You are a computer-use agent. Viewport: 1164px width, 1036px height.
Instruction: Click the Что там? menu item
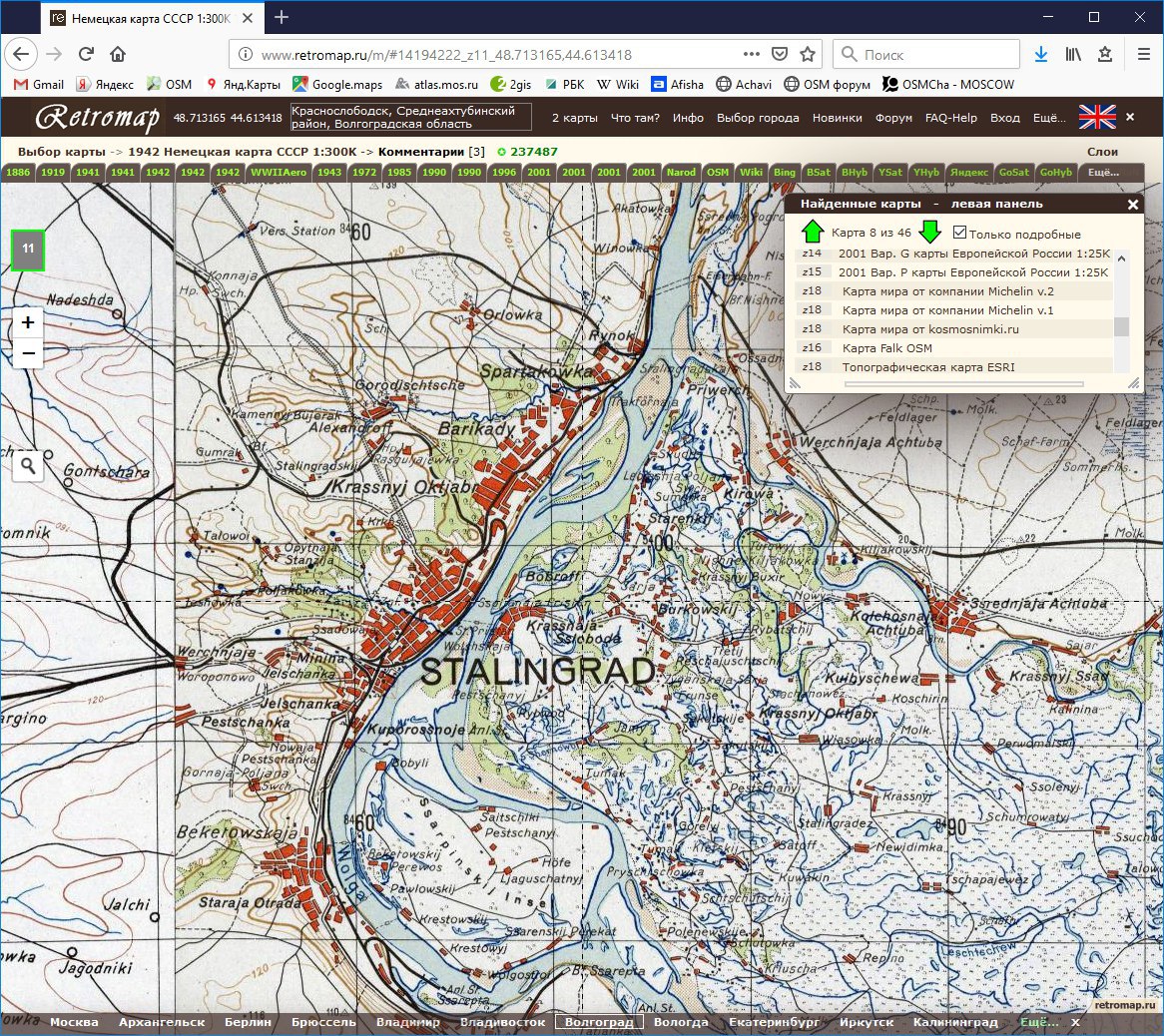(x=635, y=117)
